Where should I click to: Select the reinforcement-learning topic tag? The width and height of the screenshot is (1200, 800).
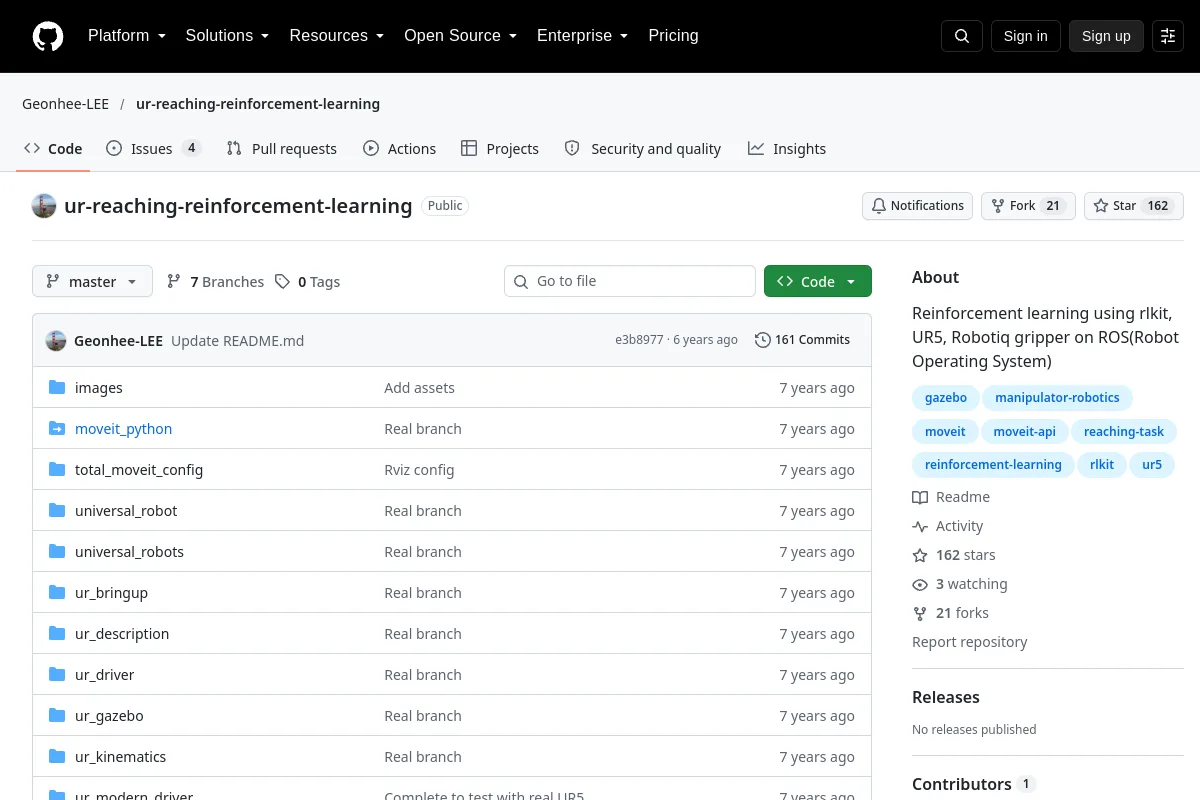(x=993, y=465)
